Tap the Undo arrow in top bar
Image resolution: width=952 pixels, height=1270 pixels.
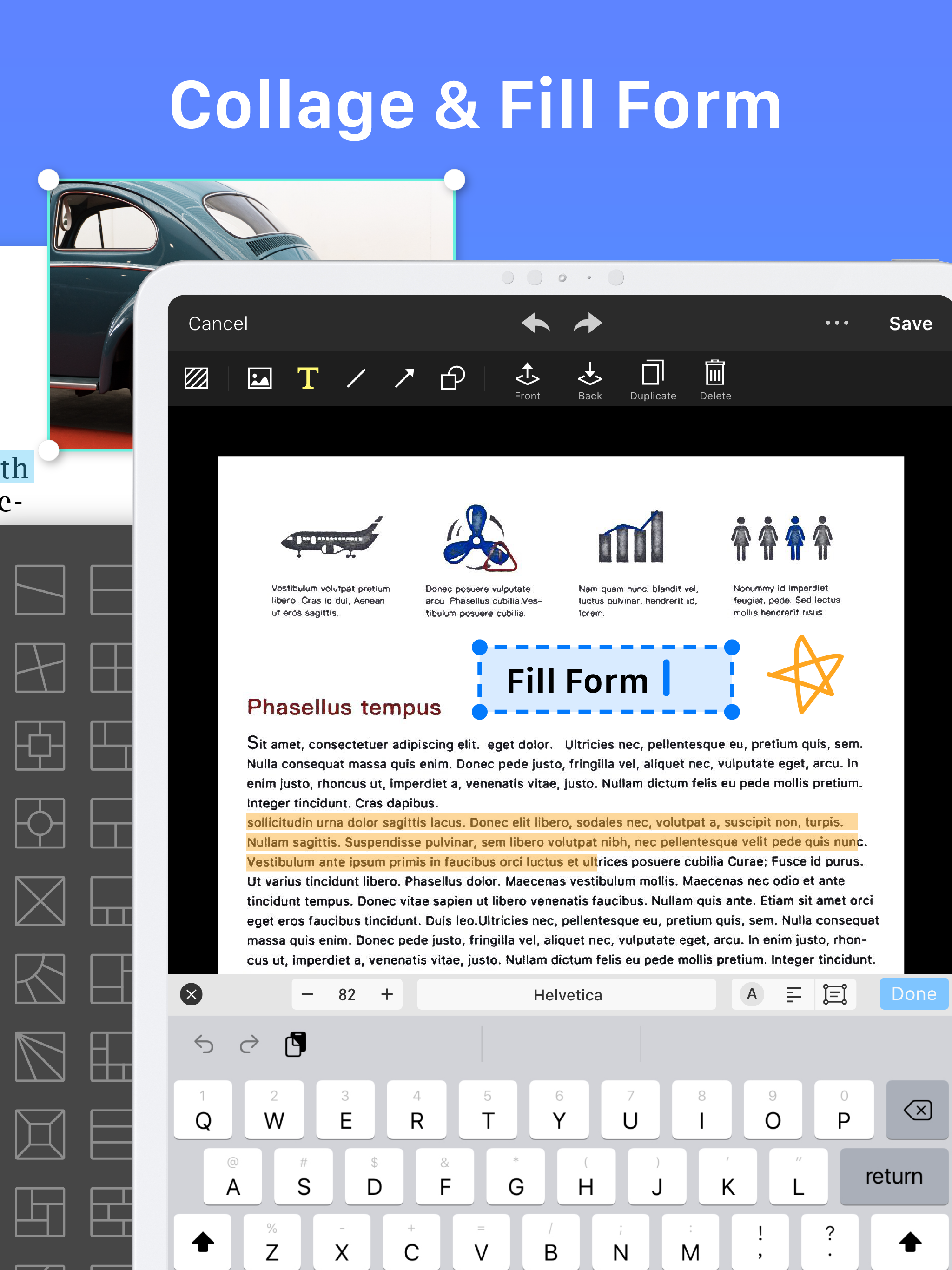pos(535,323)
